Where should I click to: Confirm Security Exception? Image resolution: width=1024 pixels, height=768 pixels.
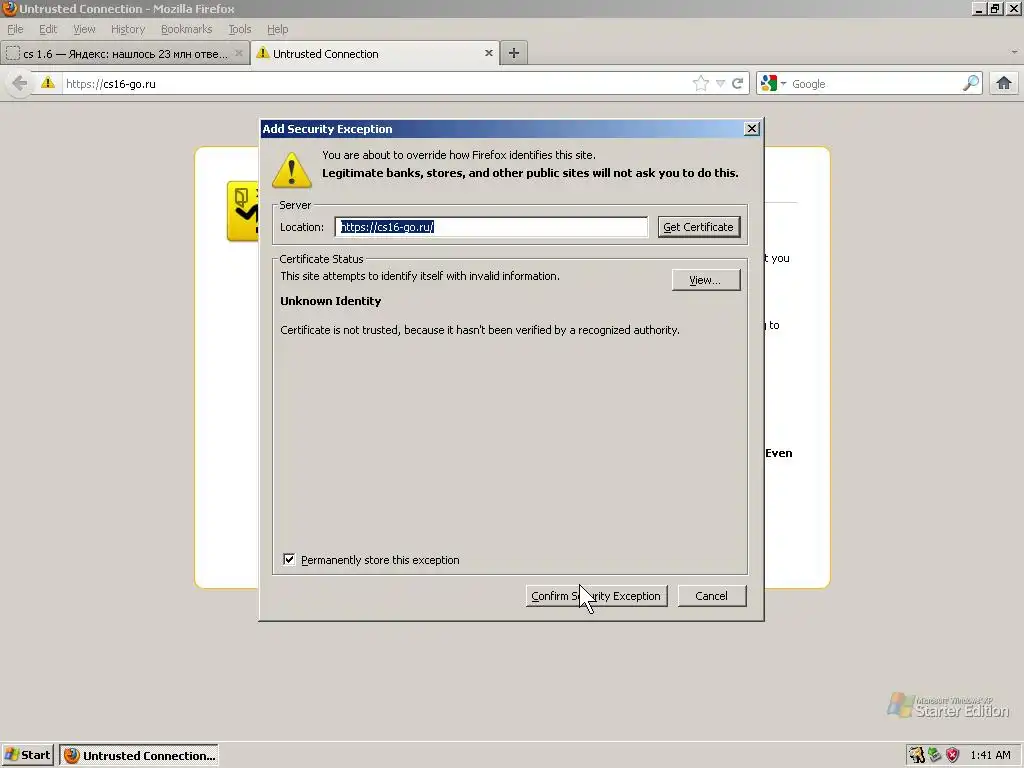pyautogui.click(x=597, y=596)
